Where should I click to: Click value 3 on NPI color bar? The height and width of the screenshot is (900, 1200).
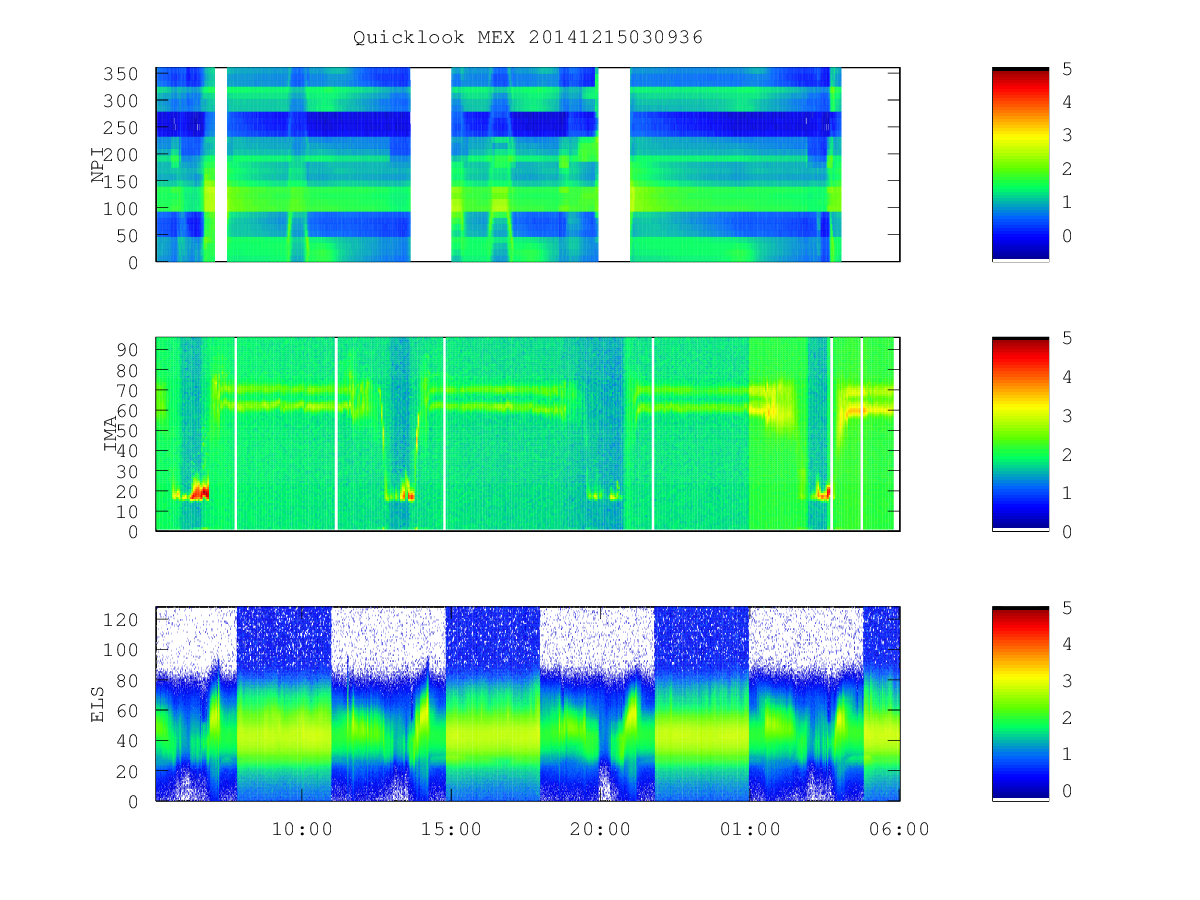tap(1067, 135)
